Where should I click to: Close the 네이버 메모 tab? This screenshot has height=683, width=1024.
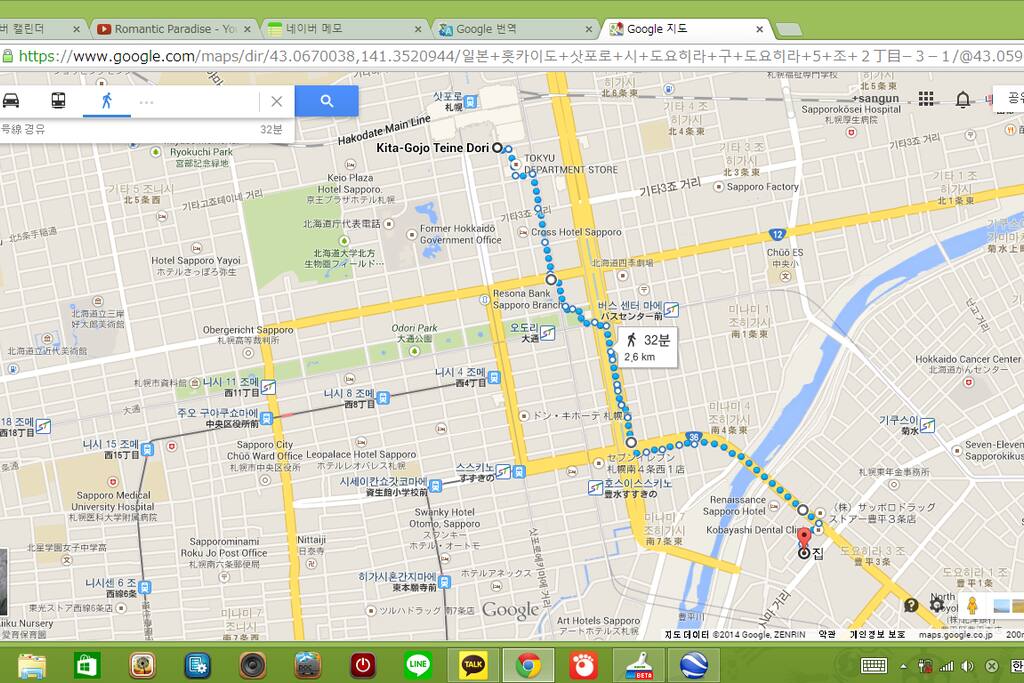418,29
